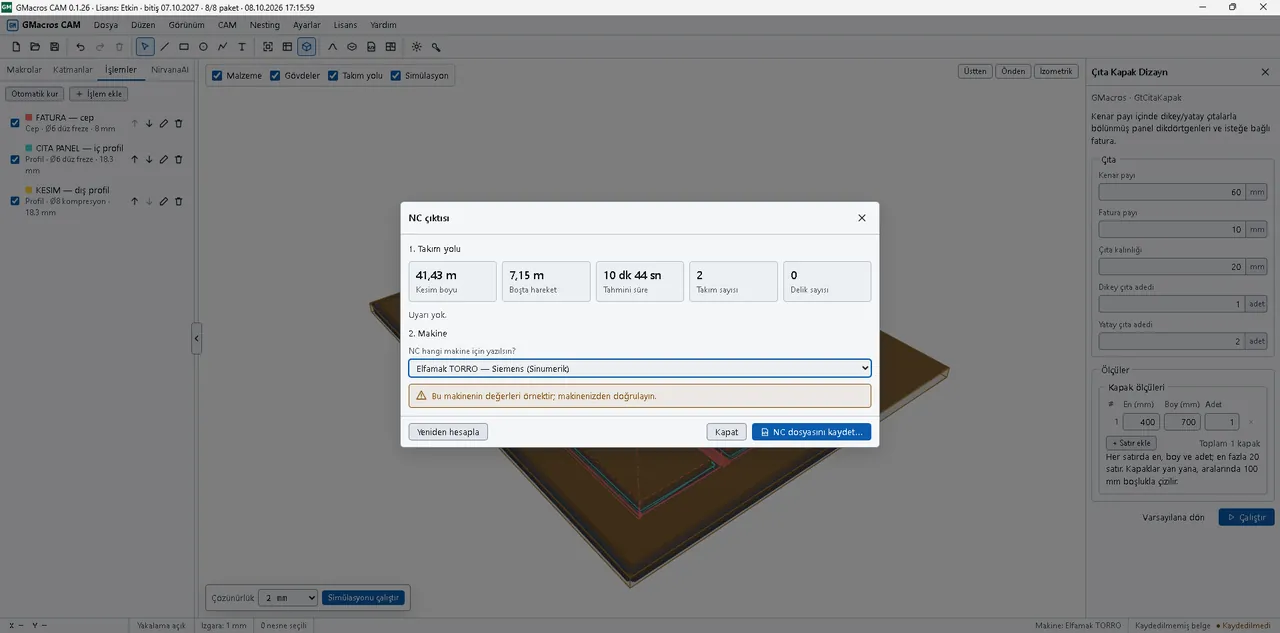
Task: Click the Kapat button in the dialog
Action: point(726,432)
